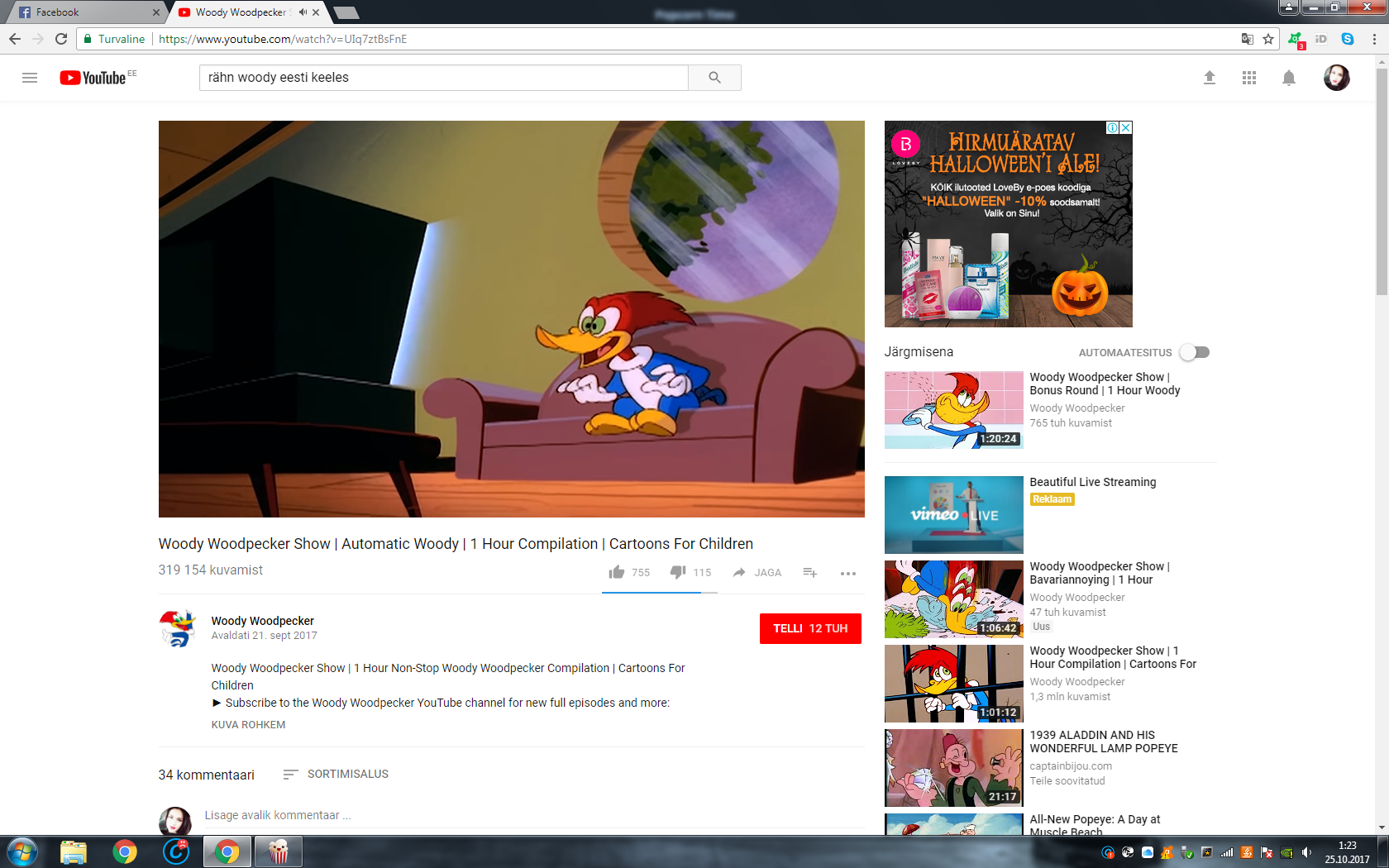The width and height of the screenshot is (1389, 868).
Task: Click the search magnifier button
Action: [x=714, y=78]
